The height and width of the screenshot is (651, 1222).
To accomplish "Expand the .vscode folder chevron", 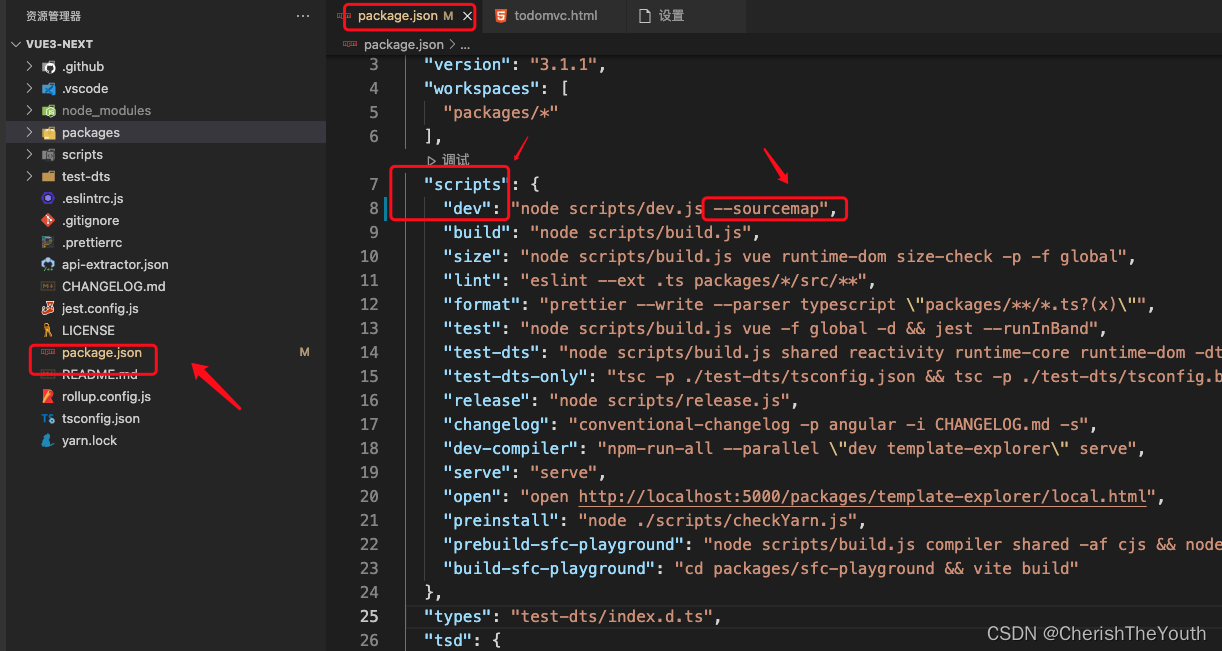I will [x=30, y=88].
